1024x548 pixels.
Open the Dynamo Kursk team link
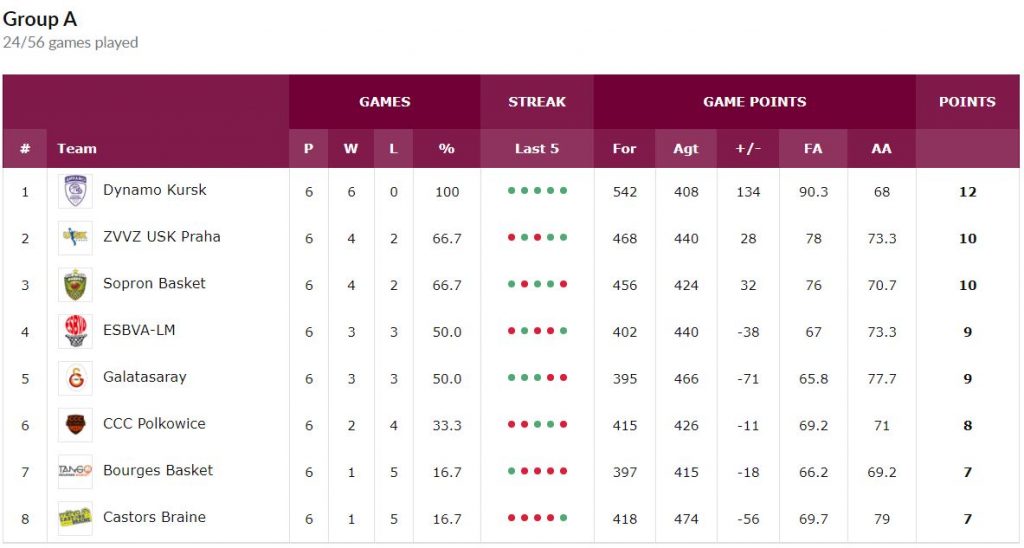click(x=154, y=190)
